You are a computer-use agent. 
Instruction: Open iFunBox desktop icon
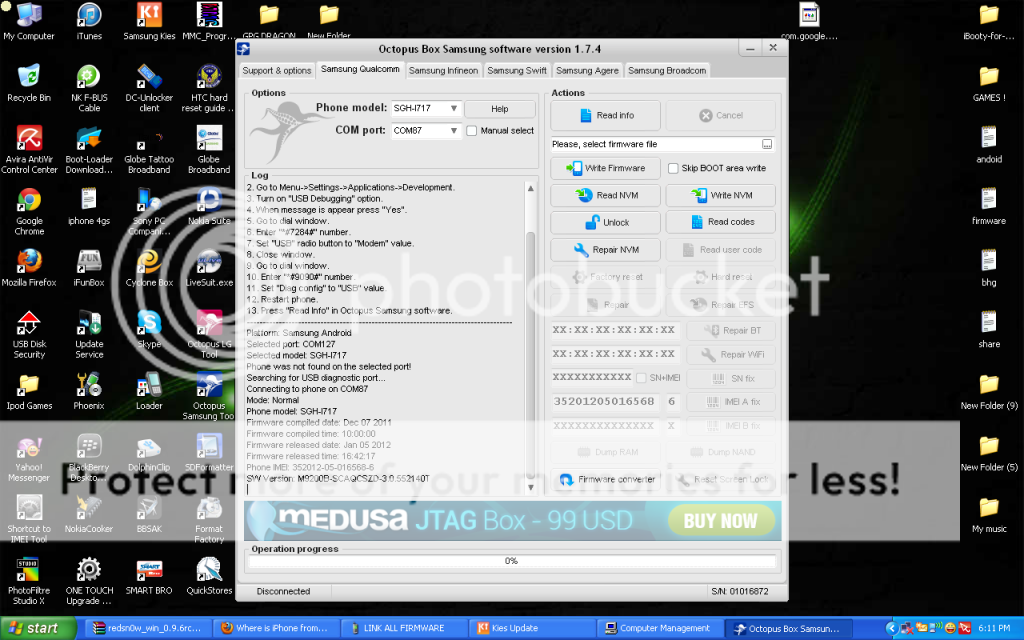89,268
